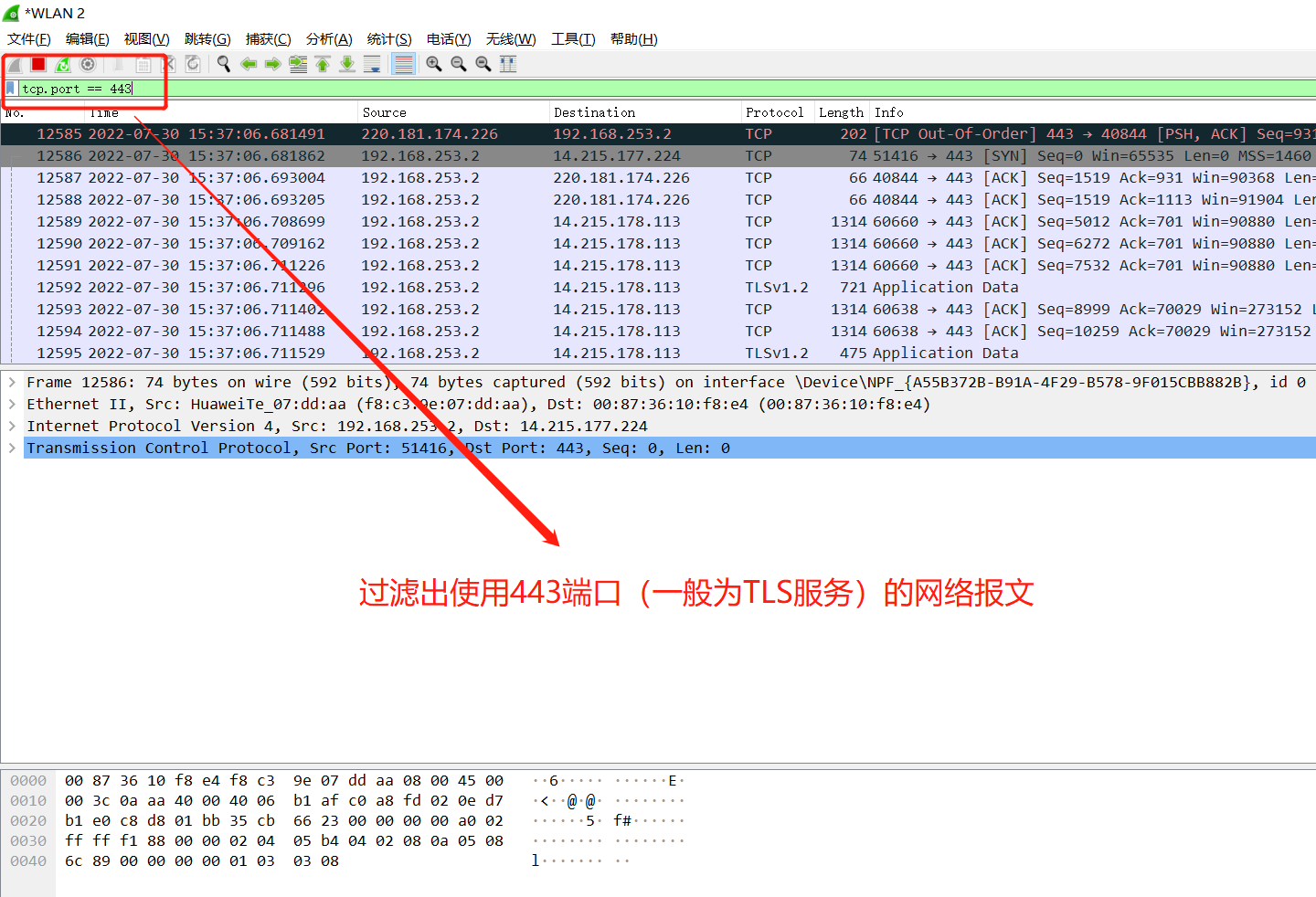Click the shark fin start capture icon

tap(15, 64)
